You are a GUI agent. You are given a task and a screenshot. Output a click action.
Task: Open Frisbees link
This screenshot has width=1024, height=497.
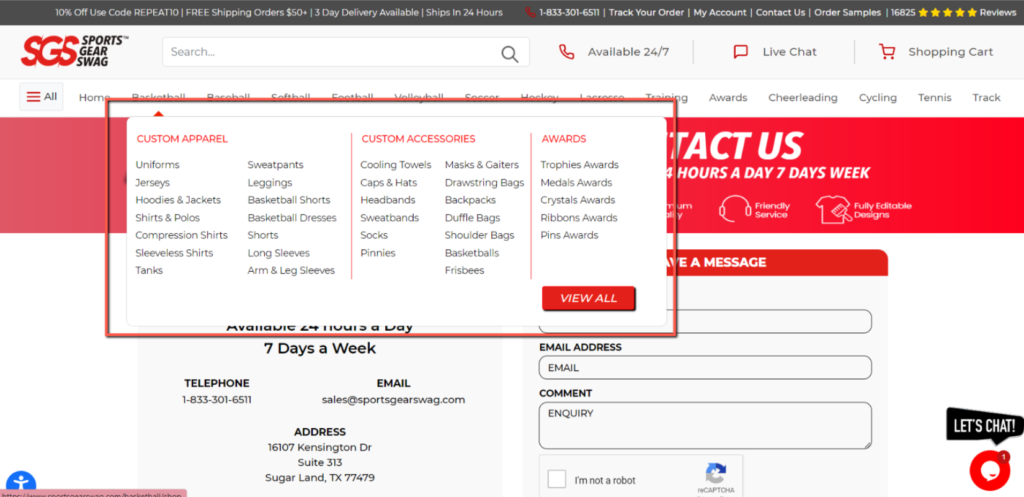point(464,270)
